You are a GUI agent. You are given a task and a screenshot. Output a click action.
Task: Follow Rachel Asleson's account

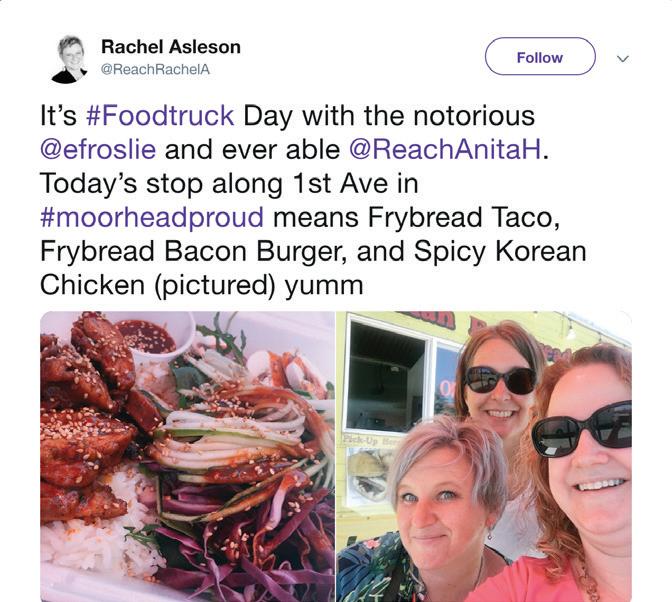coord(540,57)
